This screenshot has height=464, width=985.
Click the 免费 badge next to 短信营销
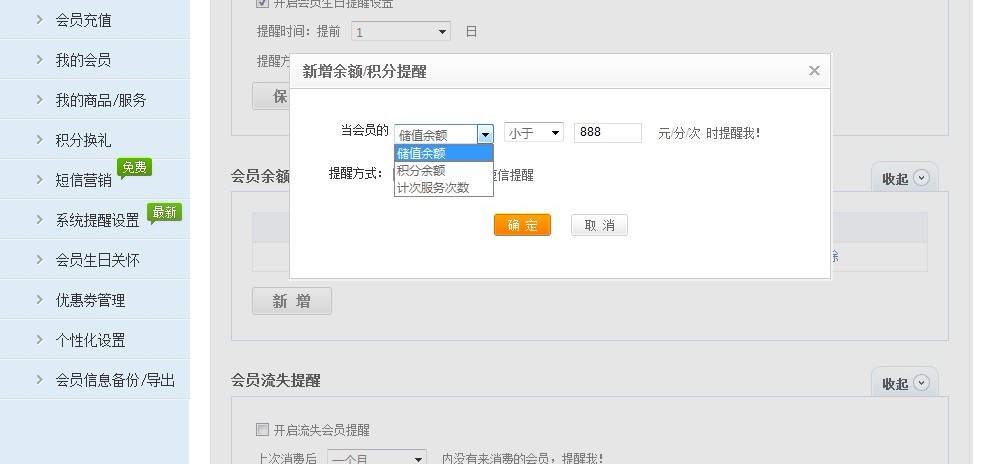(x=134, y=168)
